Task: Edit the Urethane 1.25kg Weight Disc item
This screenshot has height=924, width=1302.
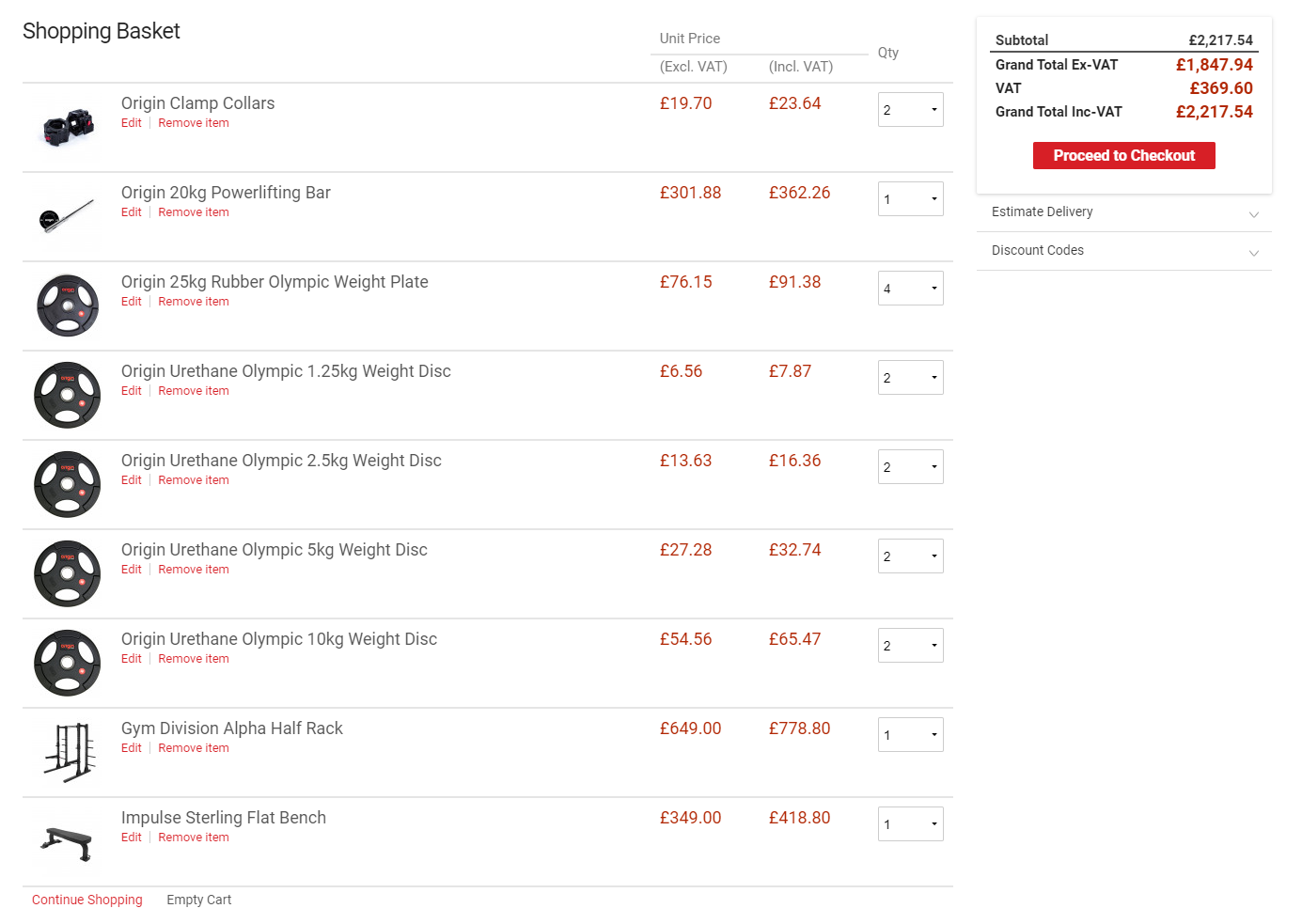Action: click(x=132, y=391)
